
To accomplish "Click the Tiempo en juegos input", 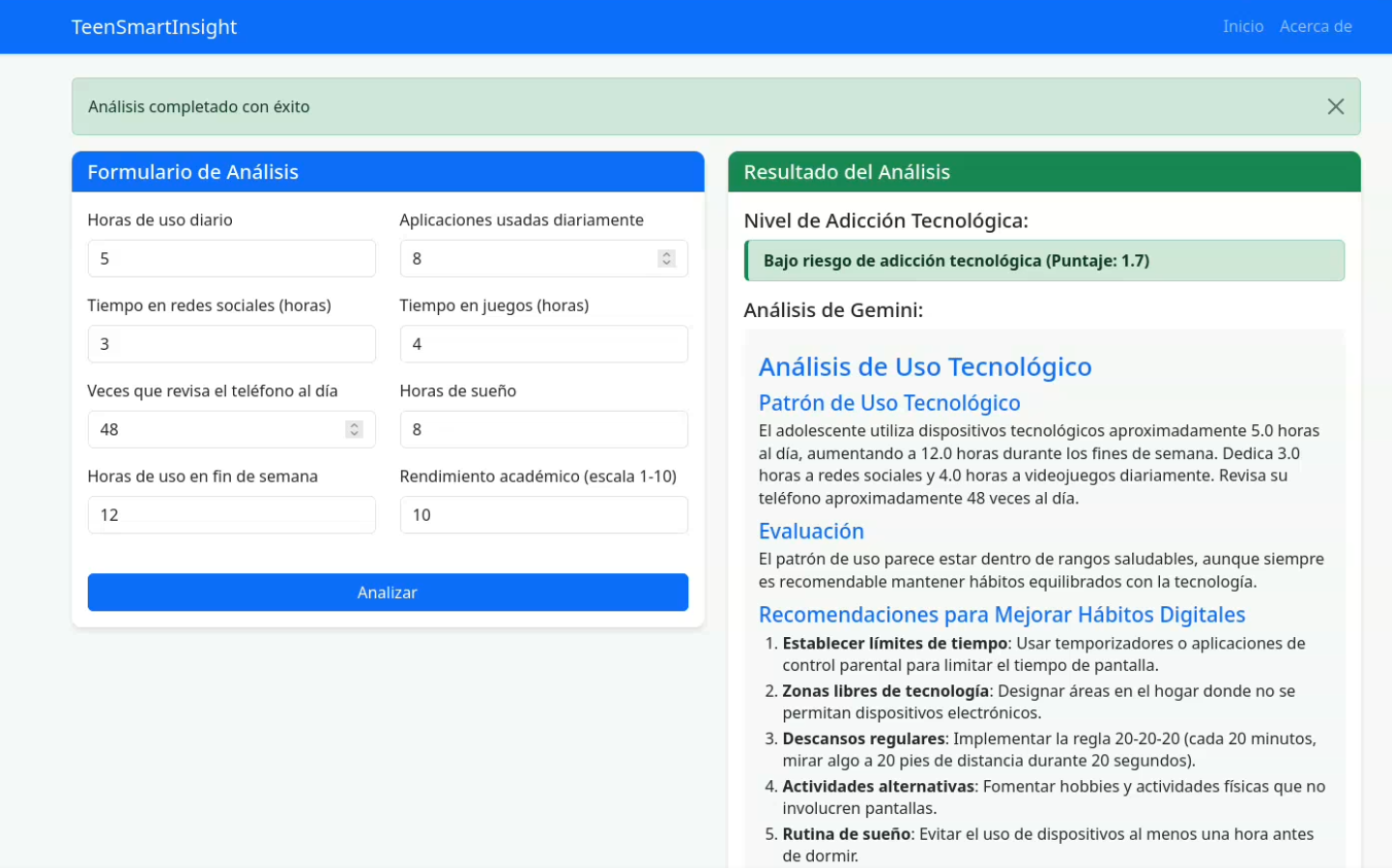I will coord(543,344).
